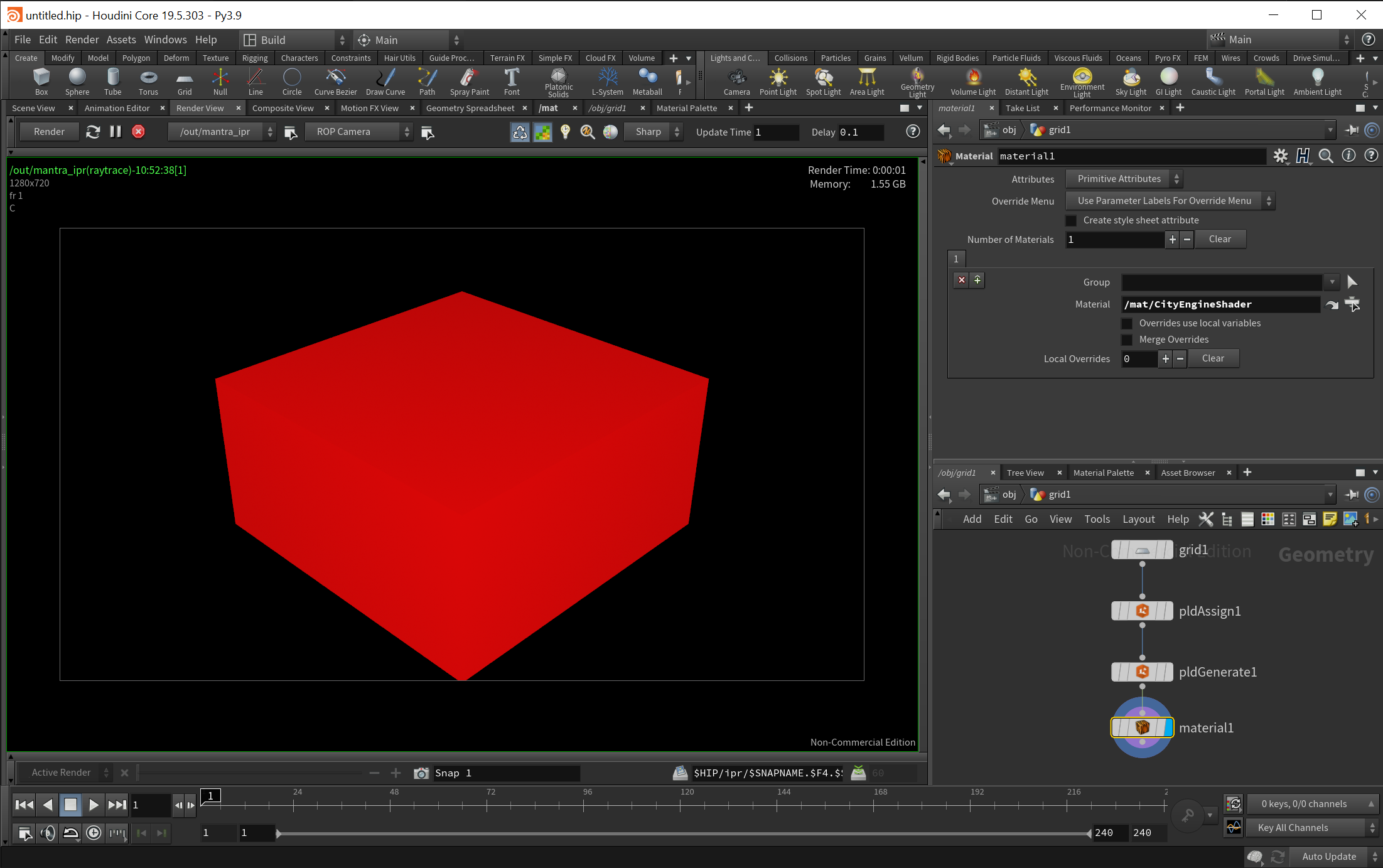Select the Platonic Solids tool

click(558, 83)
